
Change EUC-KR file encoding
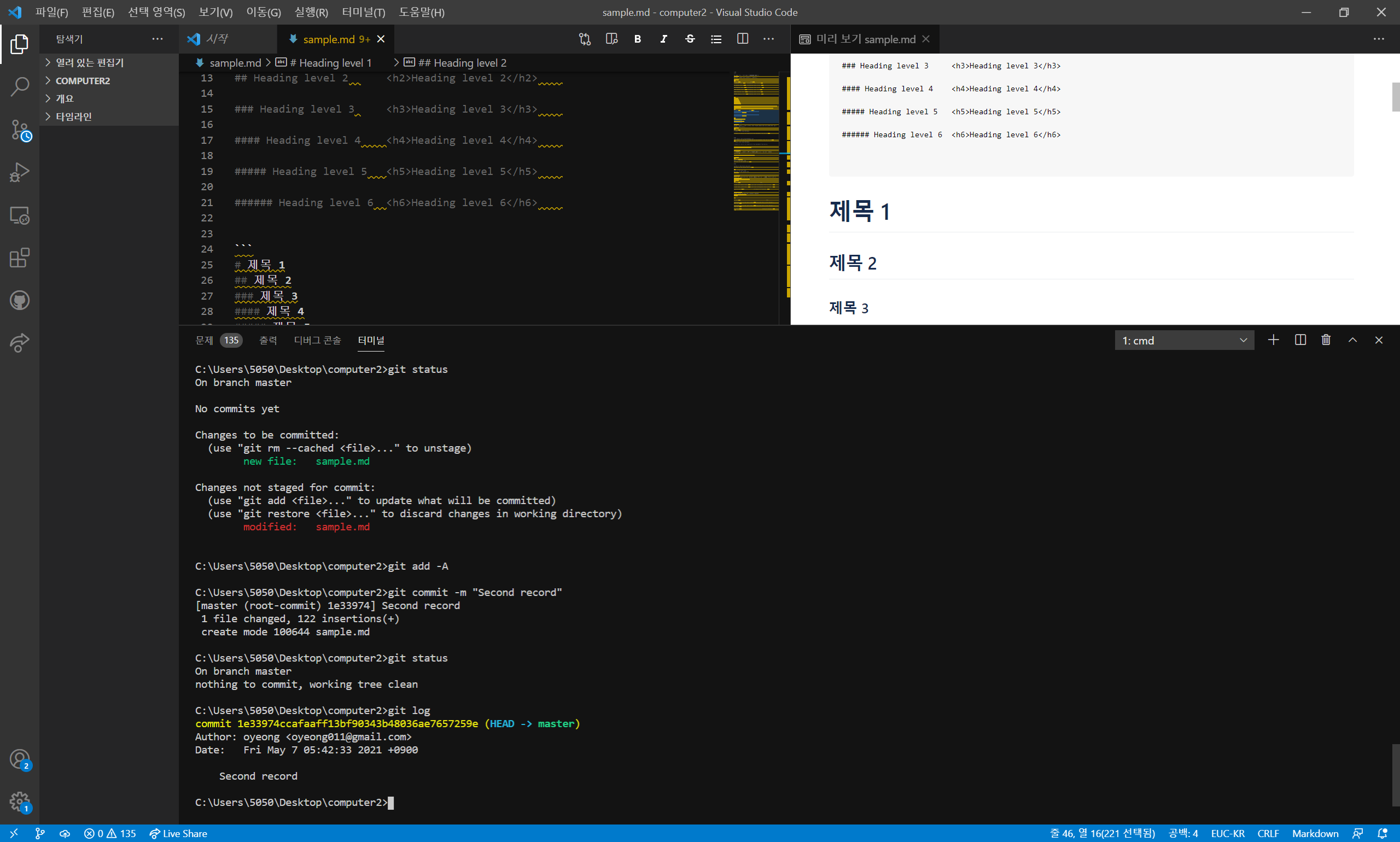1228,833
